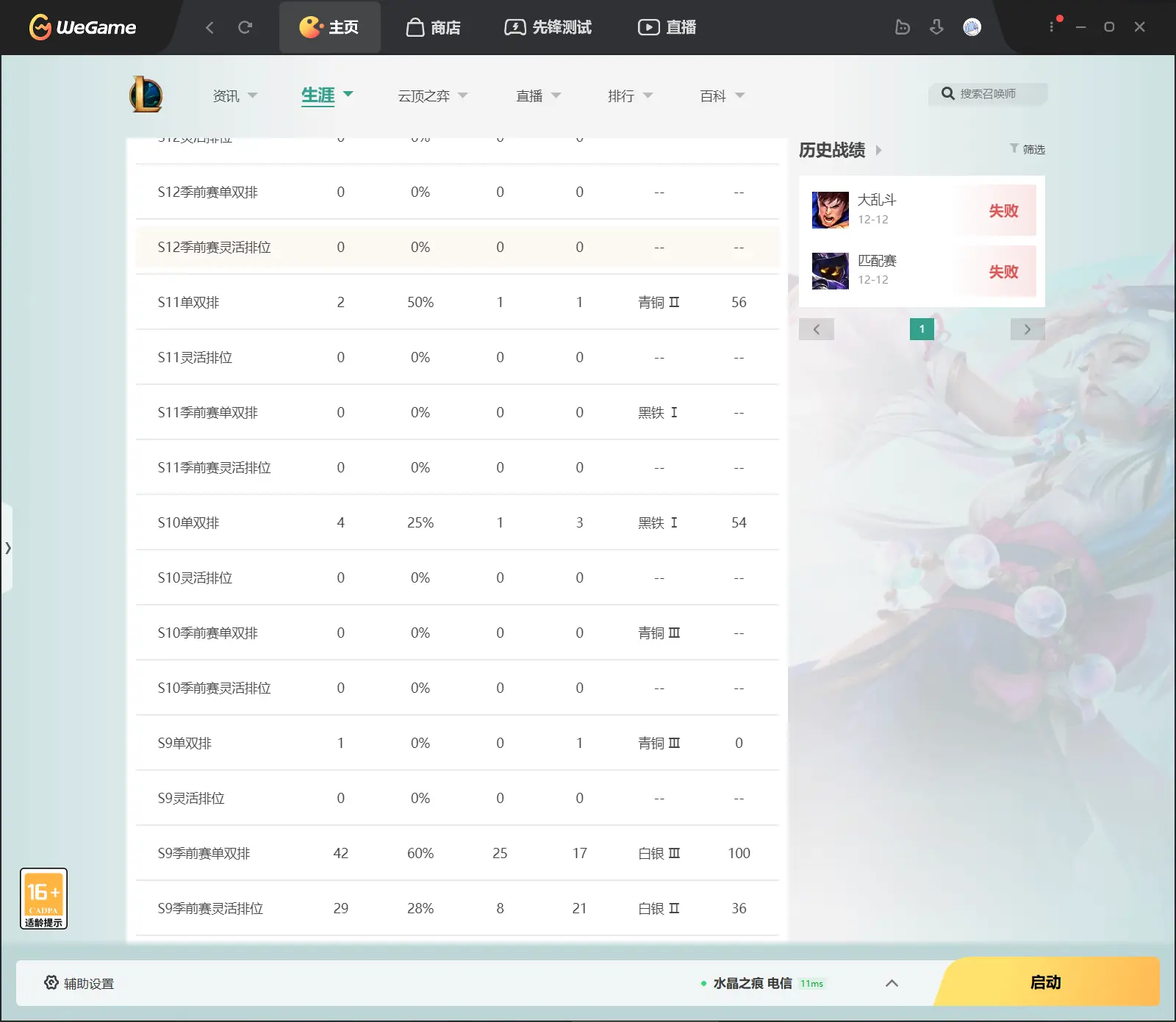1176x1022 pixels.
Task: Click the League of Legends logo
Action: pyautogui.click(x=146, y=94)
